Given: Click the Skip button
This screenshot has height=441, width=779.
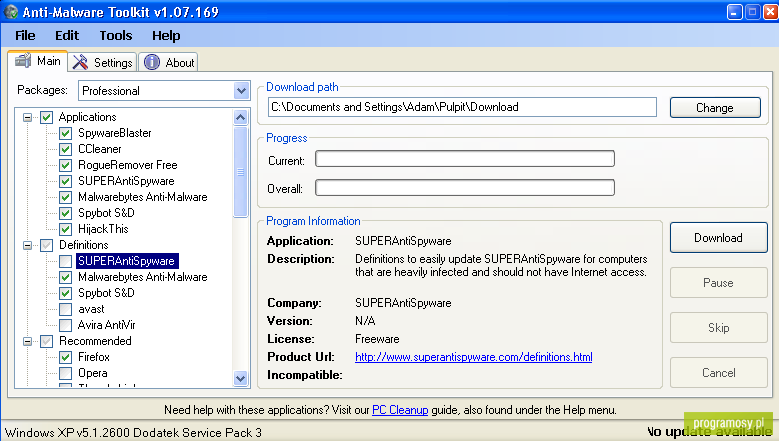Looking at the screenshot, I should 718,328.
